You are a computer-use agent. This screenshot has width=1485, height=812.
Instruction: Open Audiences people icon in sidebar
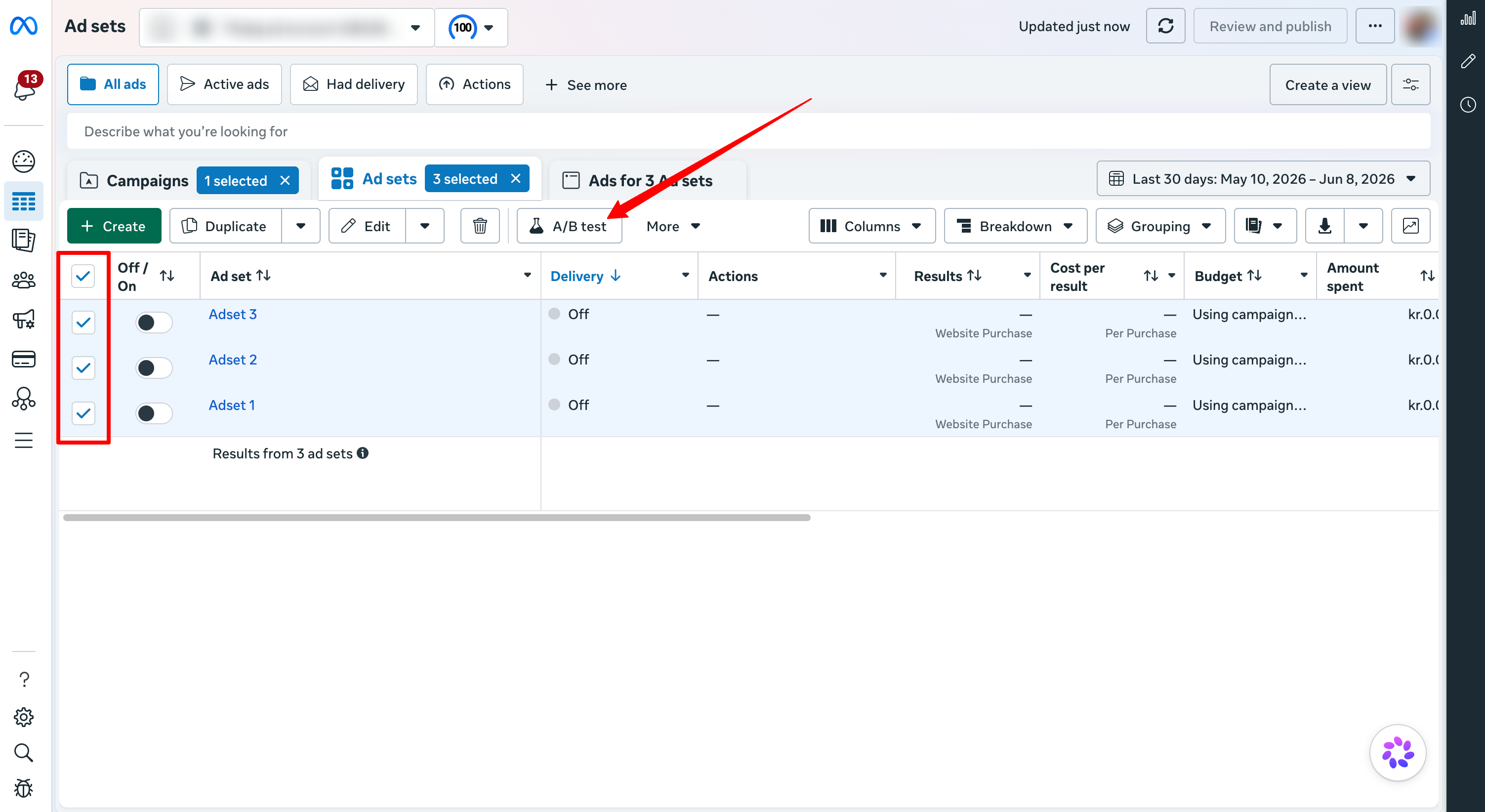click(24, 281)
